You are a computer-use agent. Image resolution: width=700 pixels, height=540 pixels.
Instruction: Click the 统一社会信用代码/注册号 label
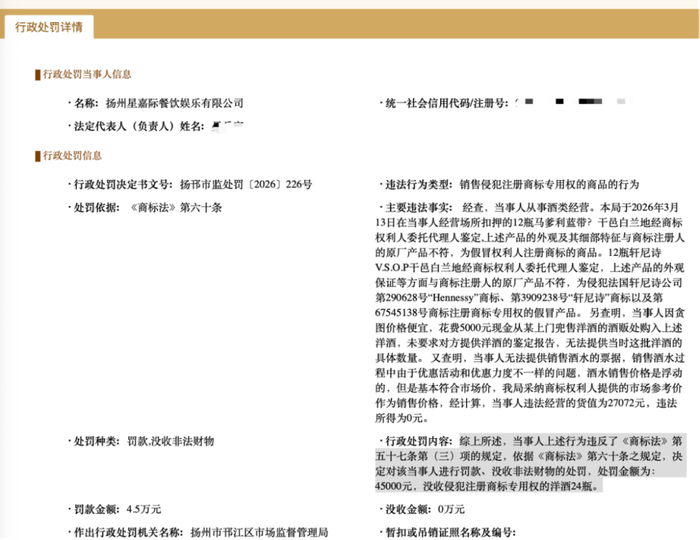(444, 103)
